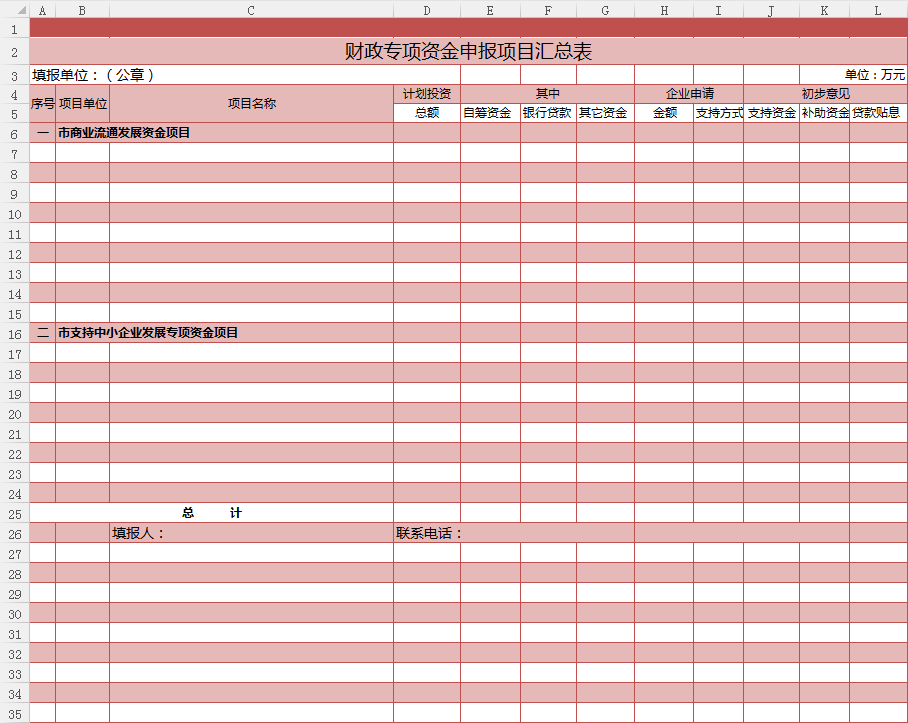908x723 pixels.
Task: Click the 填报人： cell
Action: click(x=138, y=533)
